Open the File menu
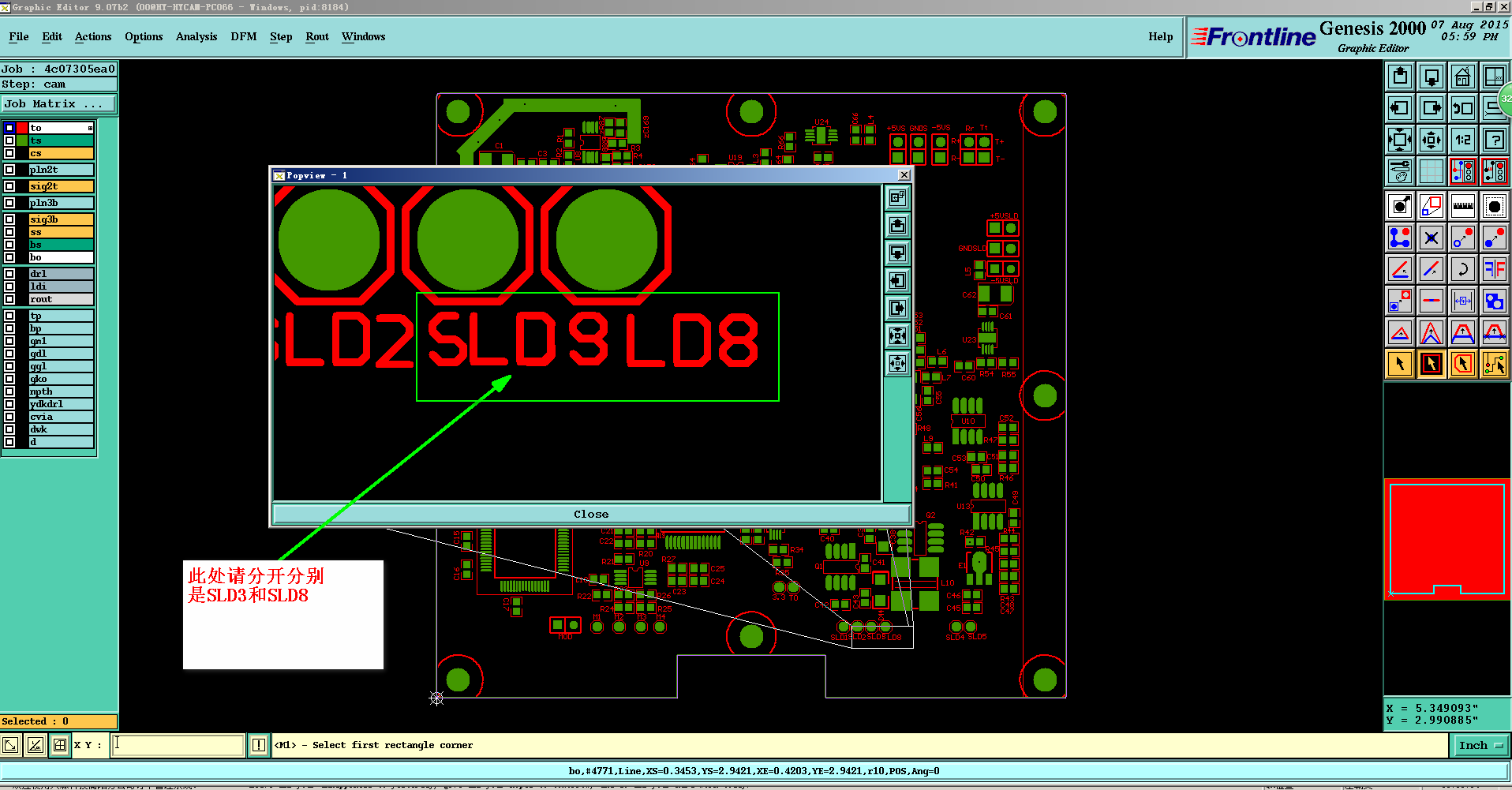The height and width of the screenshot is (790, 1512). point(19,36)
